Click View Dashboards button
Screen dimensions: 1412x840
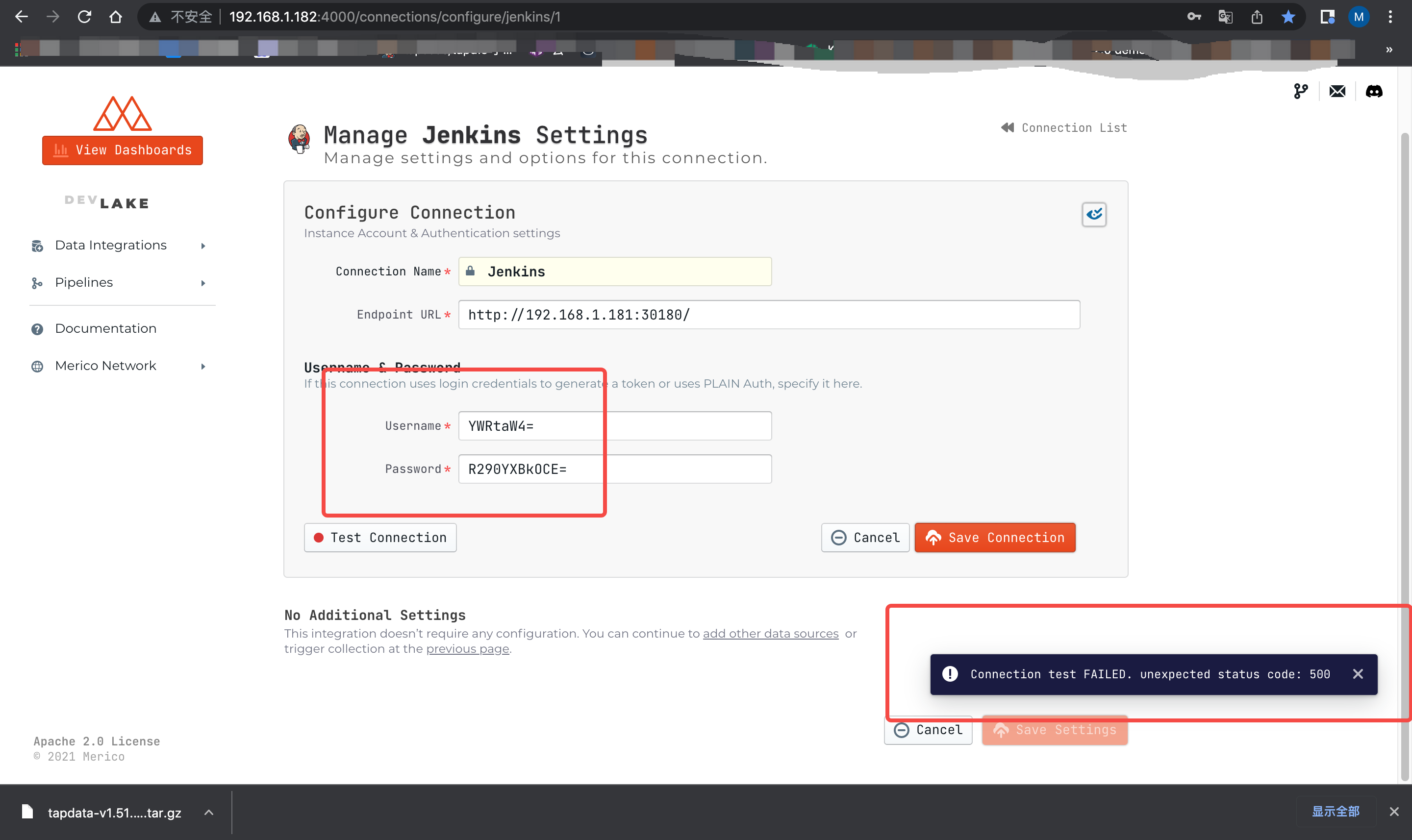pos(122,150)
